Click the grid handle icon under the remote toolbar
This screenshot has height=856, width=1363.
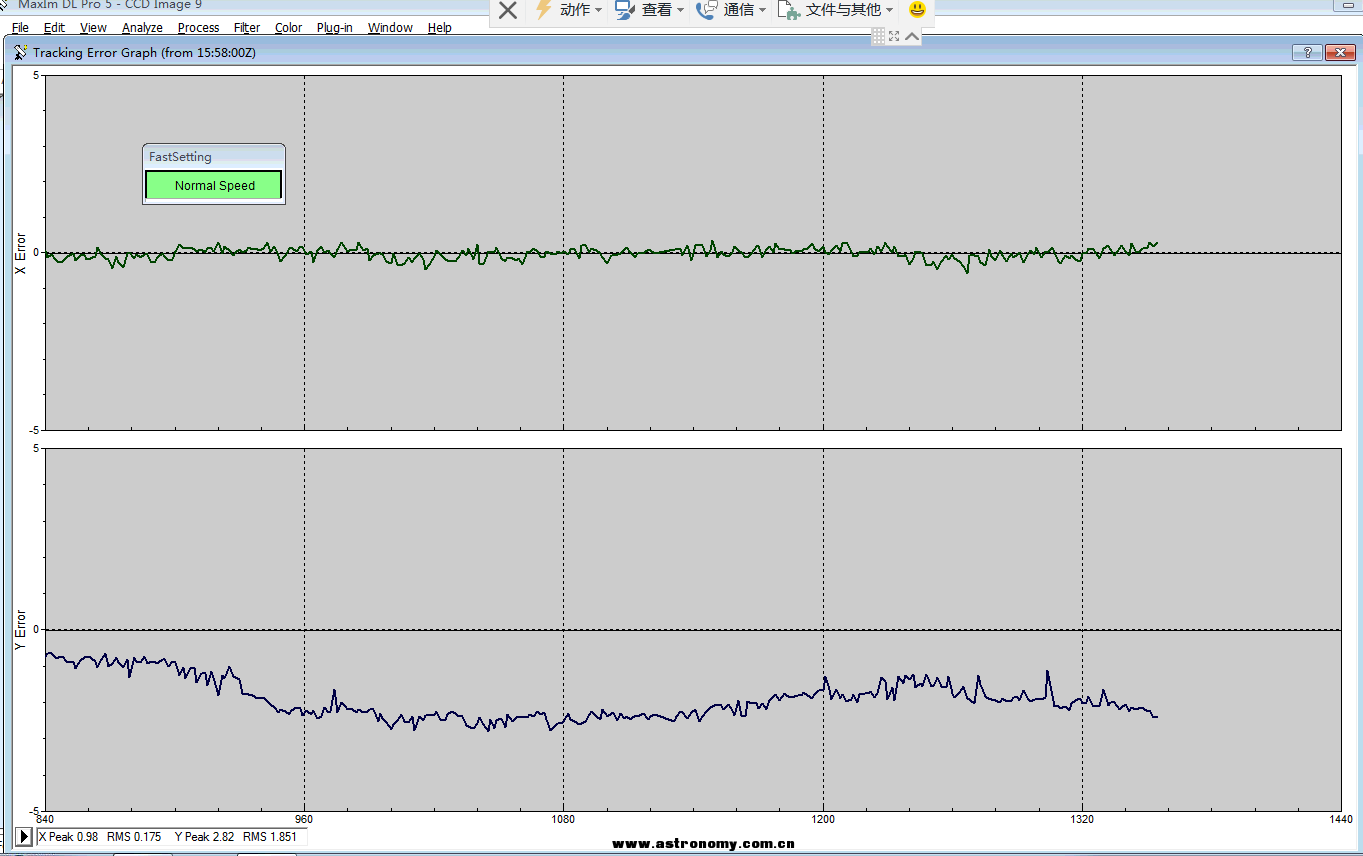click(878, 36)
